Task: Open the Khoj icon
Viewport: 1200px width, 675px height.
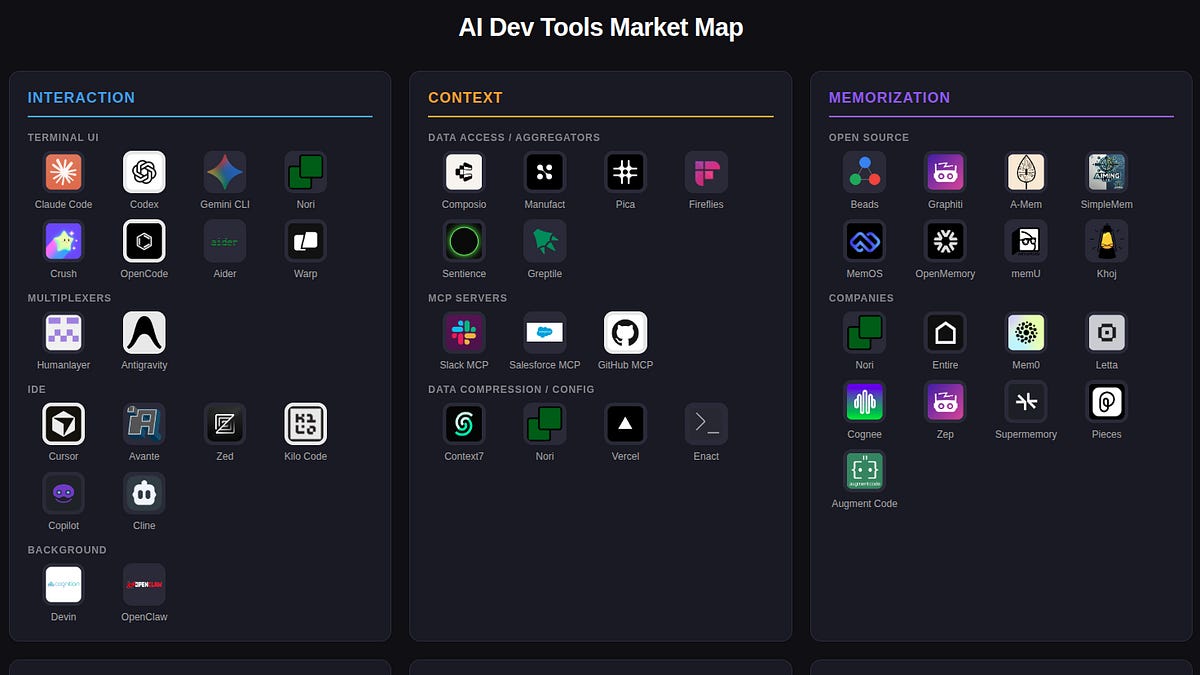Action: coord(1106,241)
